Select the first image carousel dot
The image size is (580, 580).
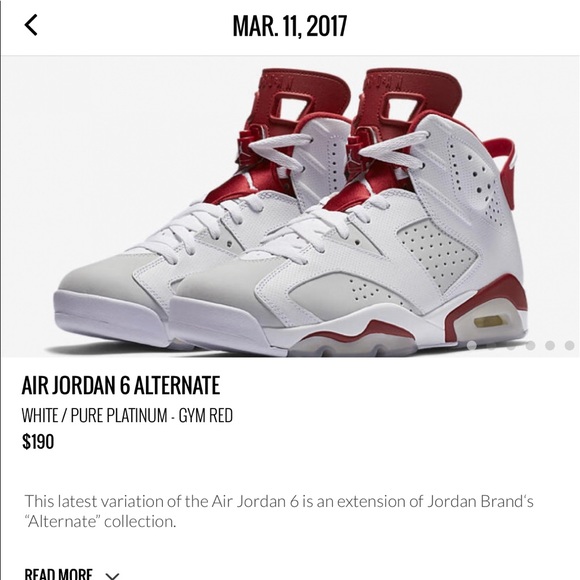point(472,345)
